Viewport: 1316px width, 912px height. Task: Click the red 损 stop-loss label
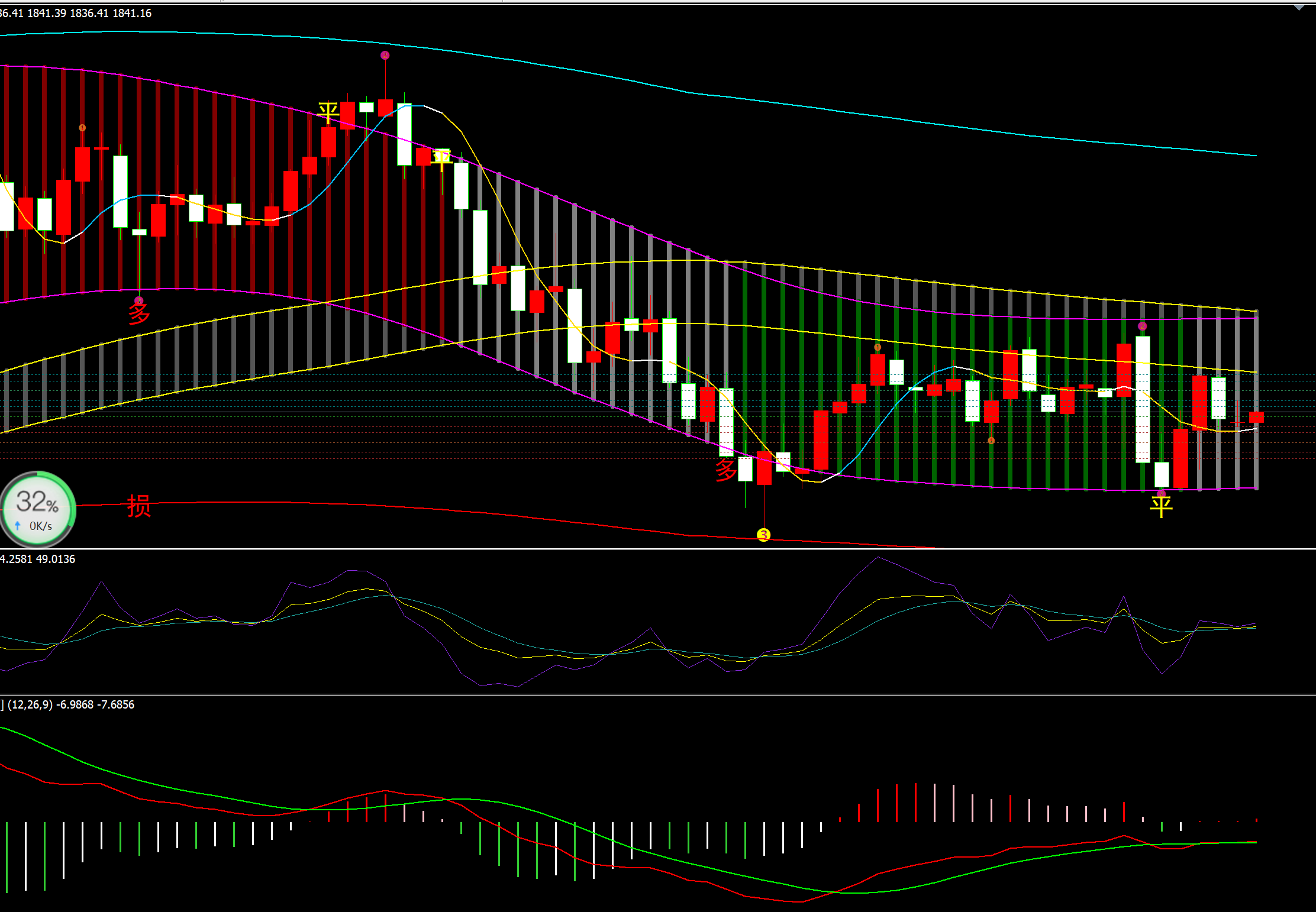coord(139,506)
